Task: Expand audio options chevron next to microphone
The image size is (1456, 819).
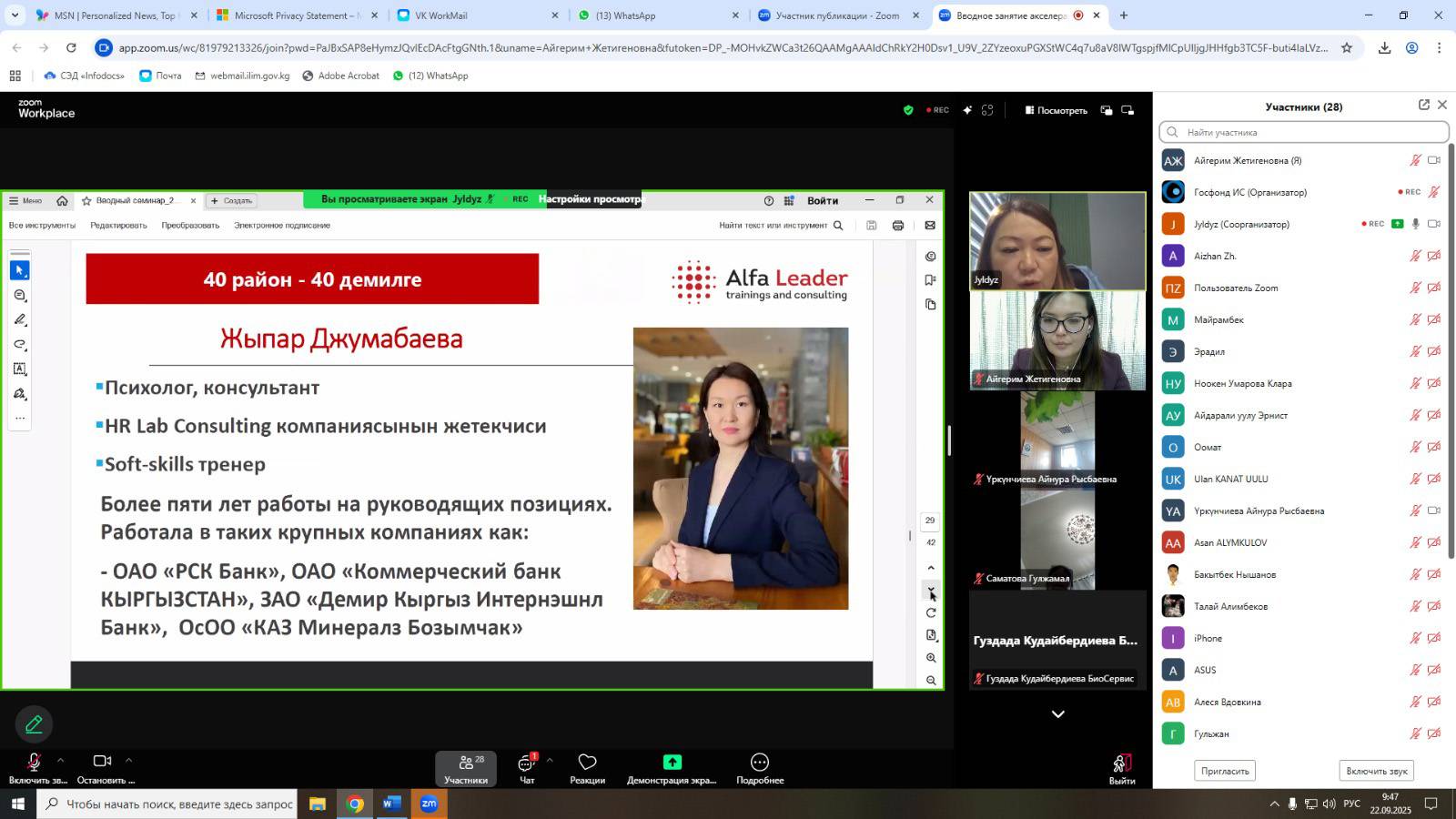Action: tap(61, 760)
